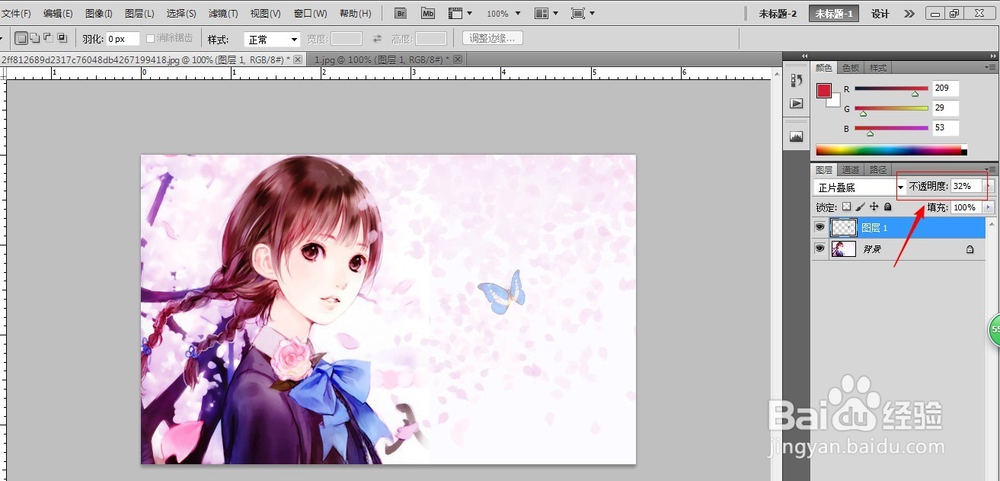
Task: Click the Screen Mode icon
Action: pos(578,13)
